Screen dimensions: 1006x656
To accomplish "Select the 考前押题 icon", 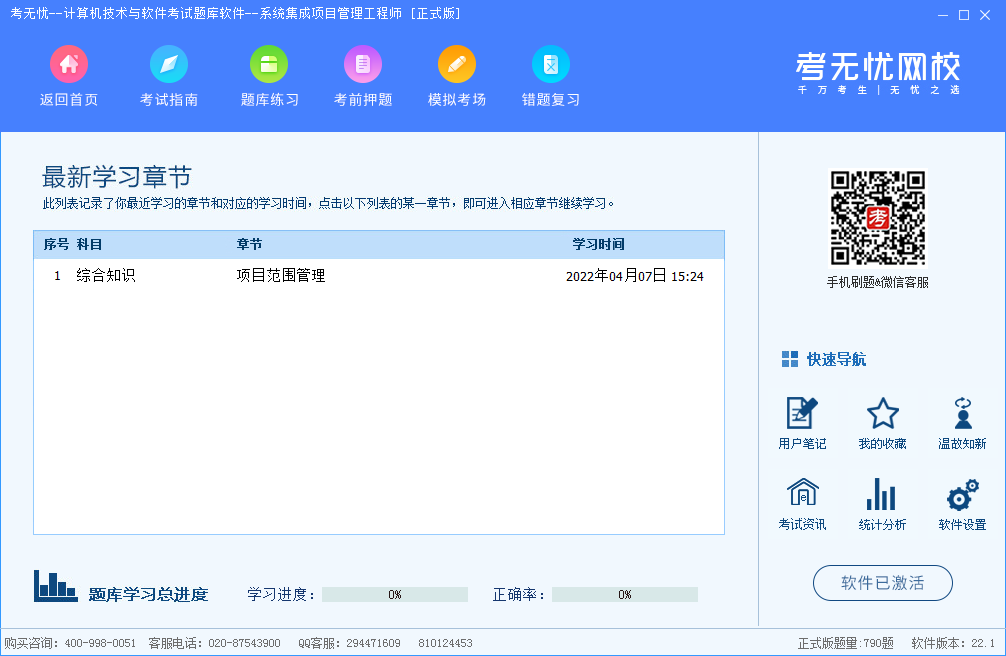I will [x=363, y=65].
